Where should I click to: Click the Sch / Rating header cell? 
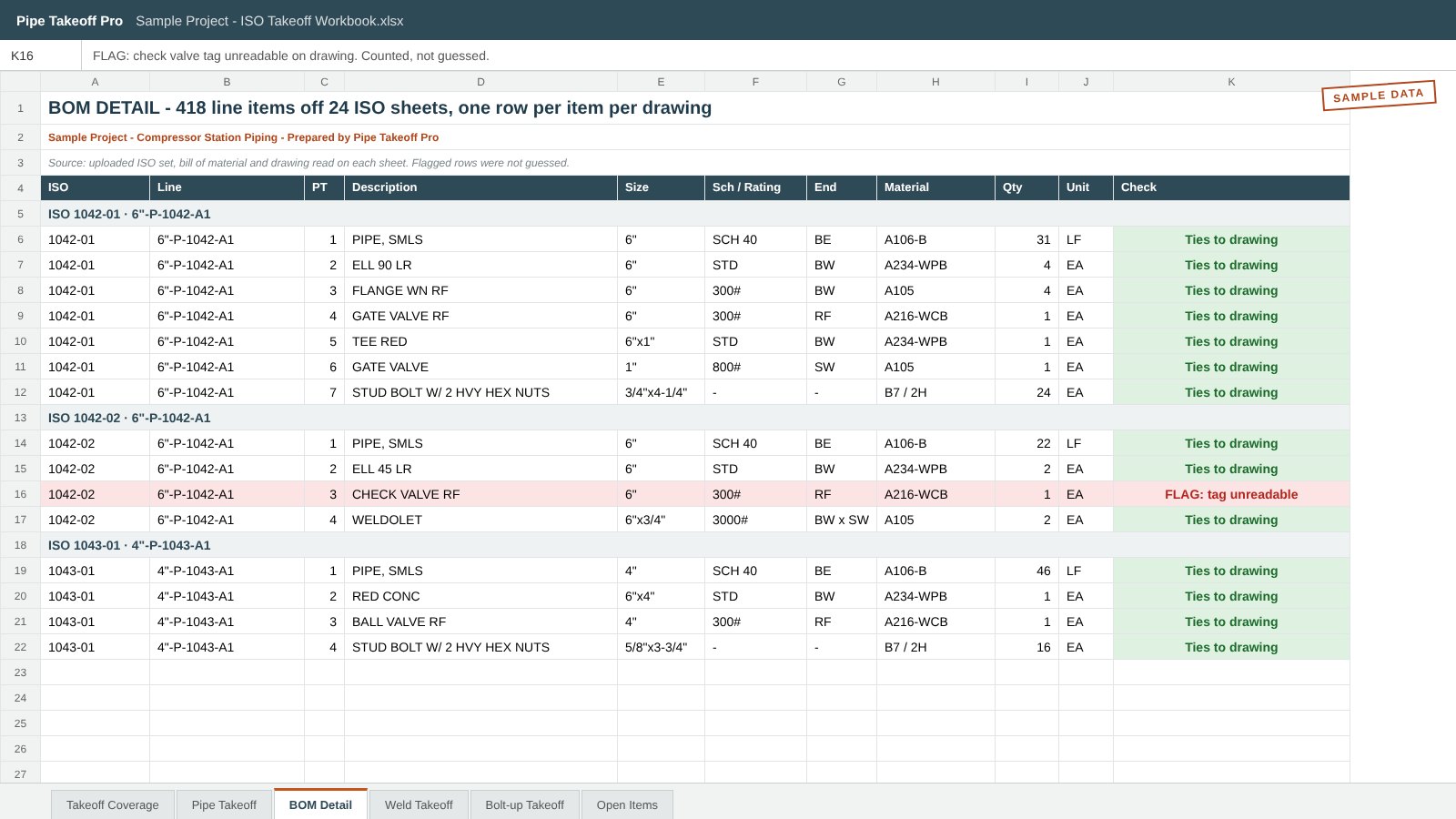[x=755, y=187]
